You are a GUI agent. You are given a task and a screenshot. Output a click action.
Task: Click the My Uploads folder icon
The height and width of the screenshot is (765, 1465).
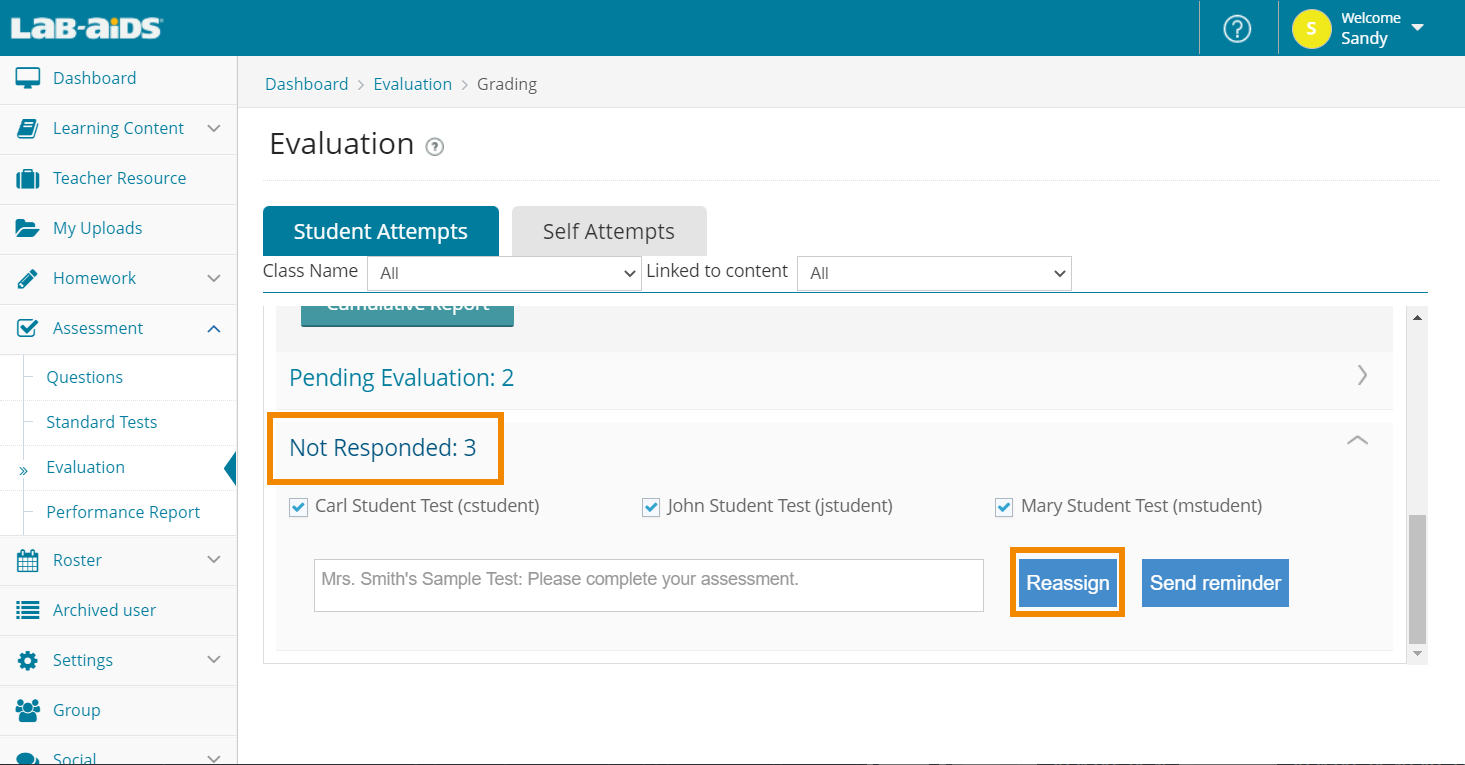[27, 228]
